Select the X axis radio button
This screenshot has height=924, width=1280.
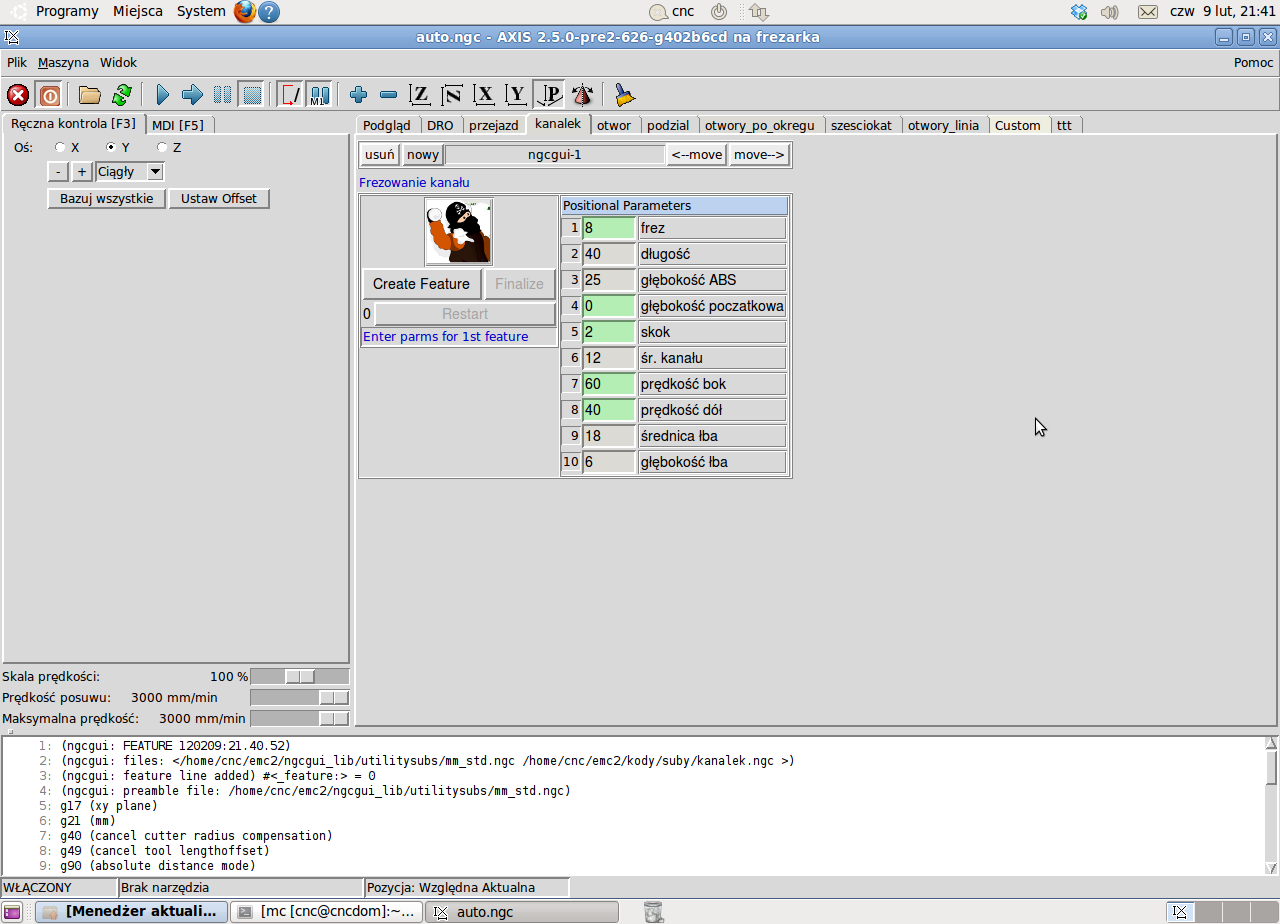pyautogui.click(x=61, y=147)
